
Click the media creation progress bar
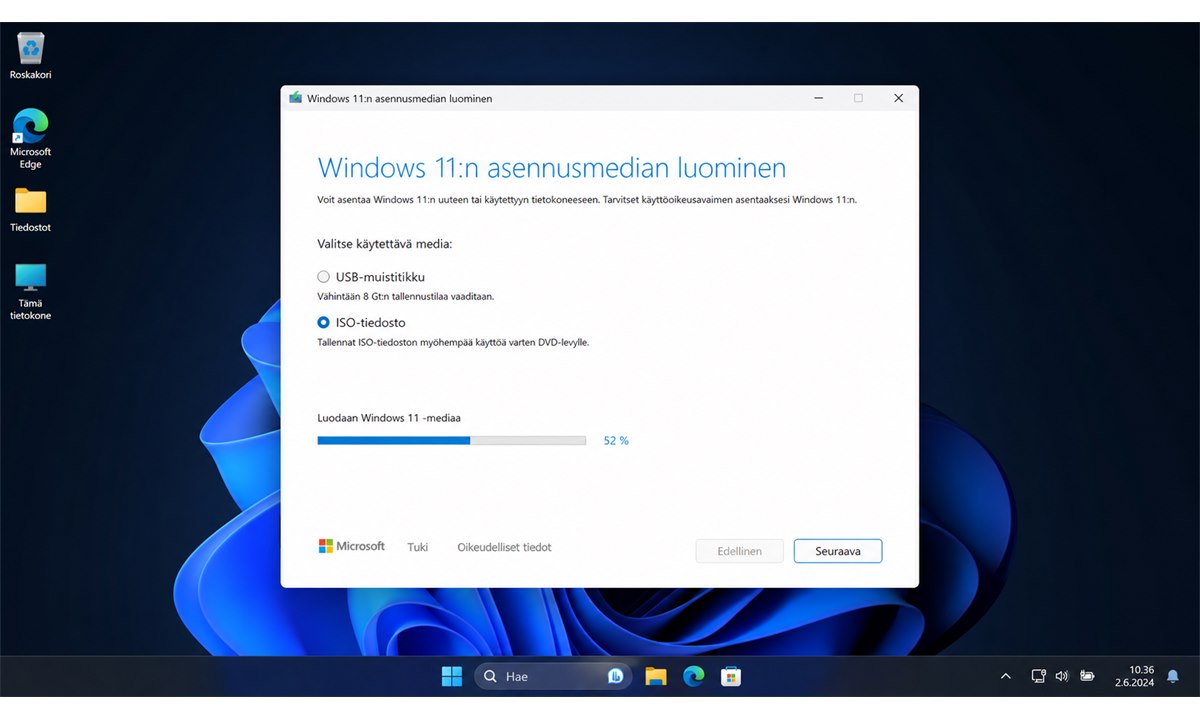pyautogui.click(x=451, y=440)
